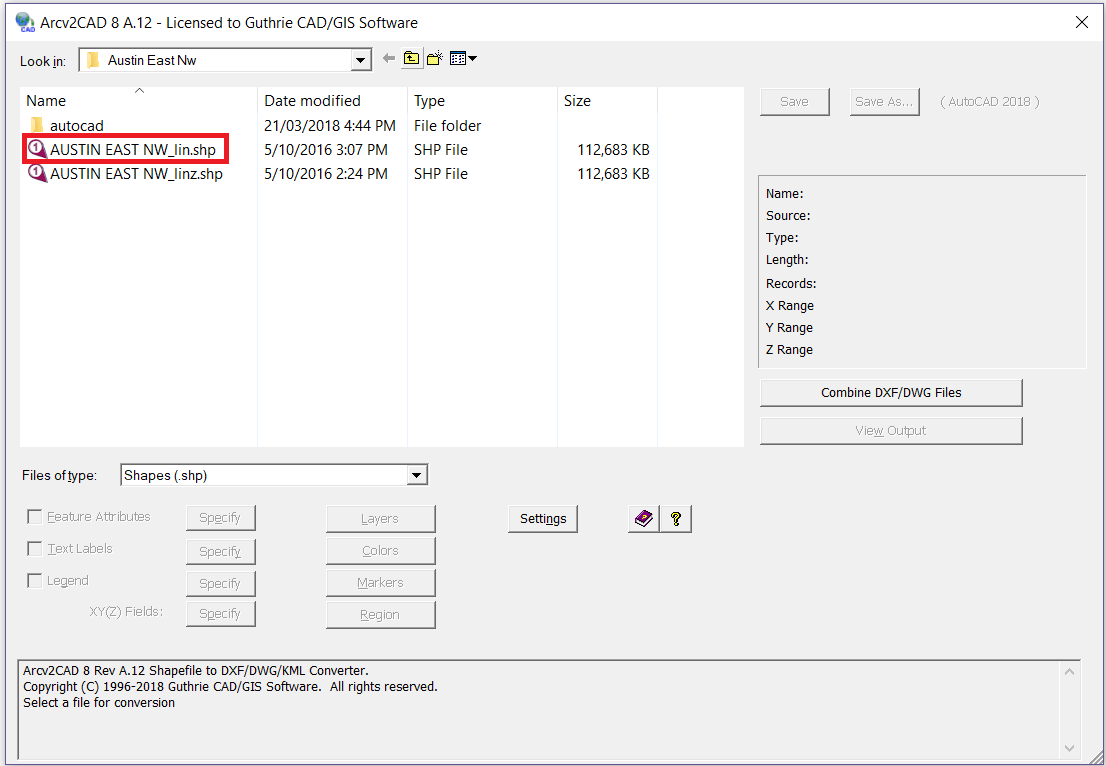Click Specify next to Feature Attributes
This screenshot has width=1106, height=766.
point(221,518)
